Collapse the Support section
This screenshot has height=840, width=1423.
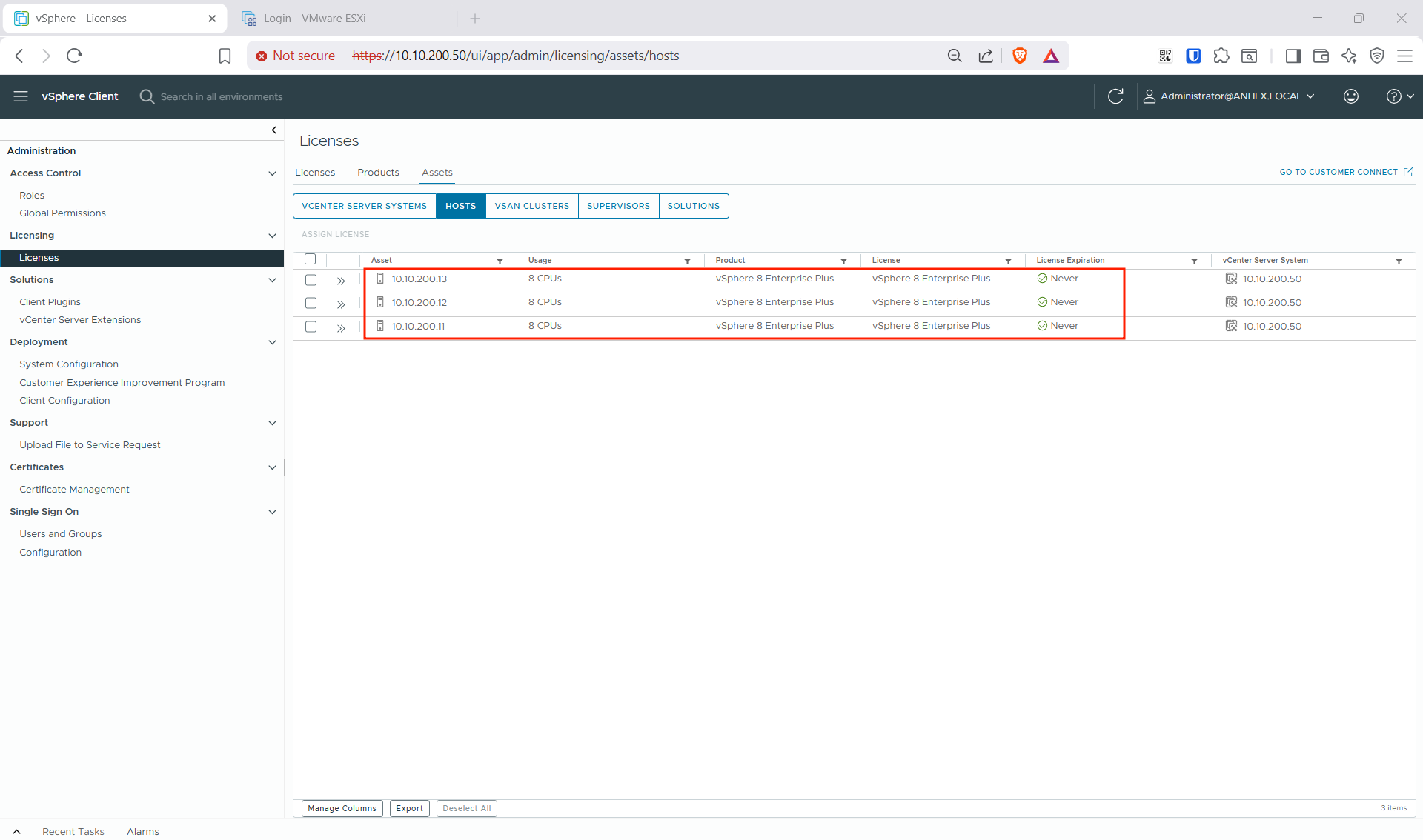[x=272, y=423]
